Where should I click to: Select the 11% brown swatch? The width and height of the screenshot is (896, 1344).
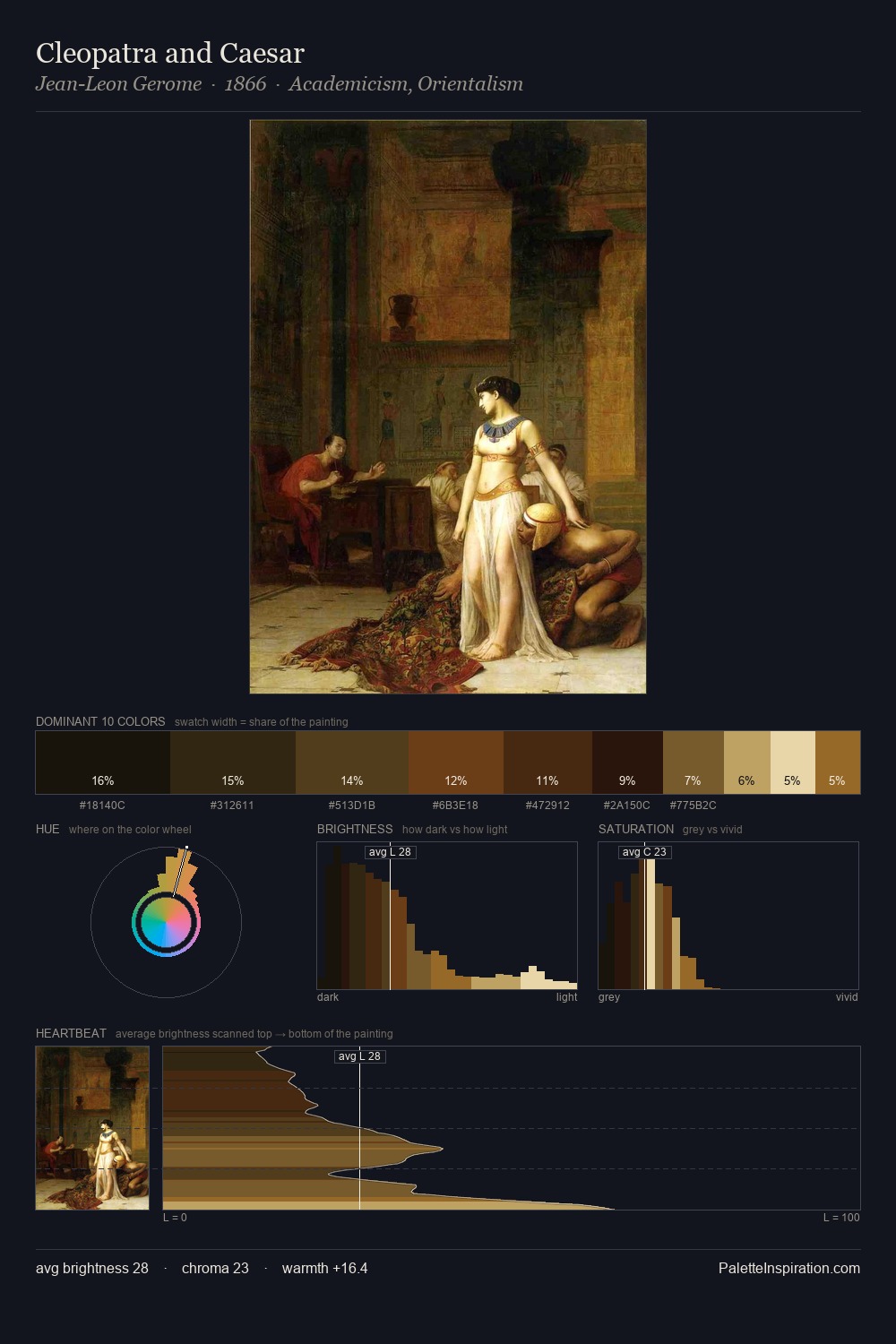[x=547, y=762]
